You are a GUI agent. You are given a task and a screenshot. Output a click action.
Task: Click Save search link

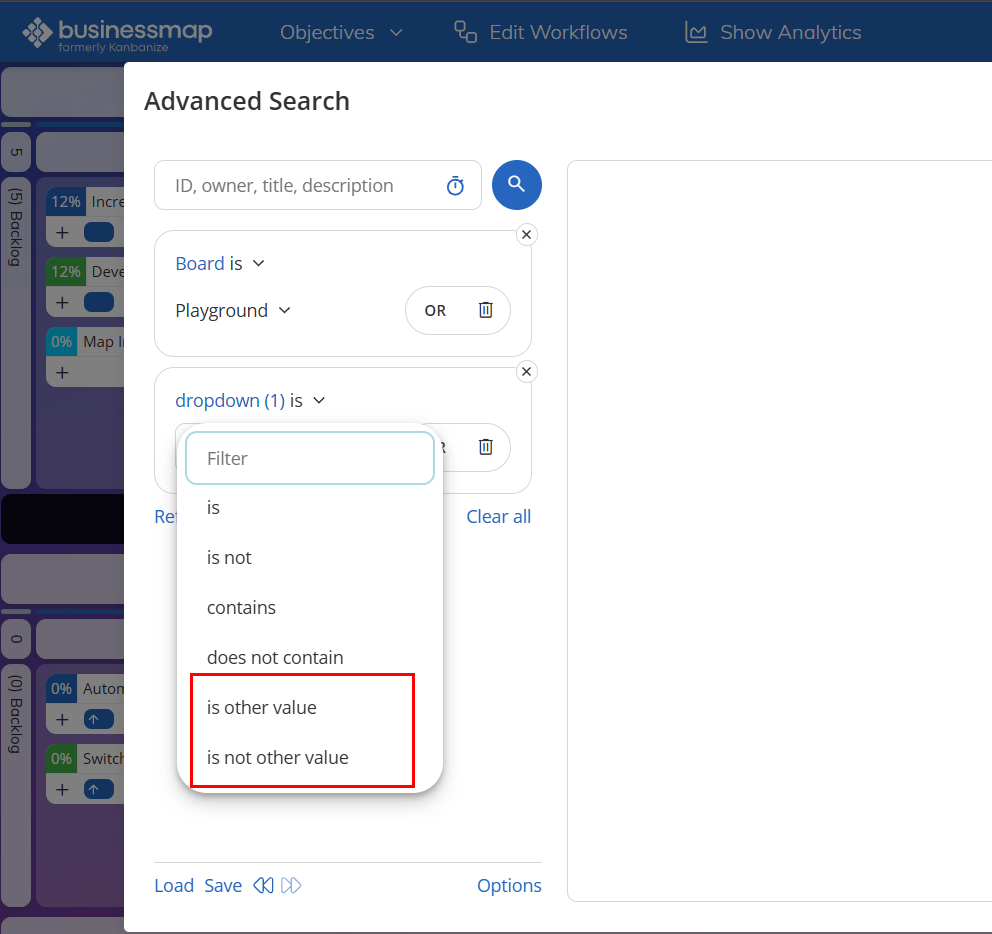pyautogui.click(x=223, y=885)
